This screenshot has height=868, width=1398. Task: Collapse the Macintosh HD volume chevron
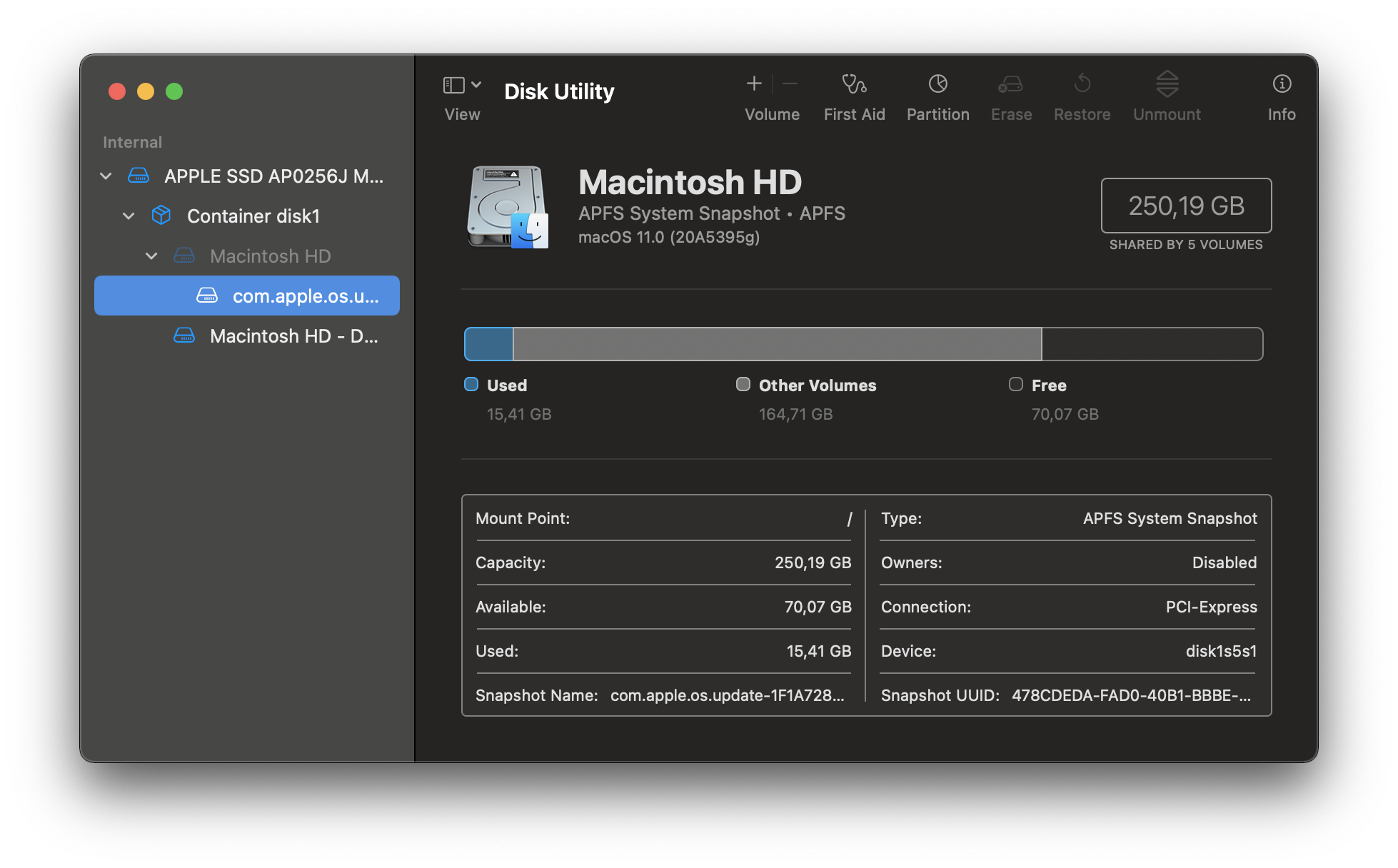click(x=151, y=256)
